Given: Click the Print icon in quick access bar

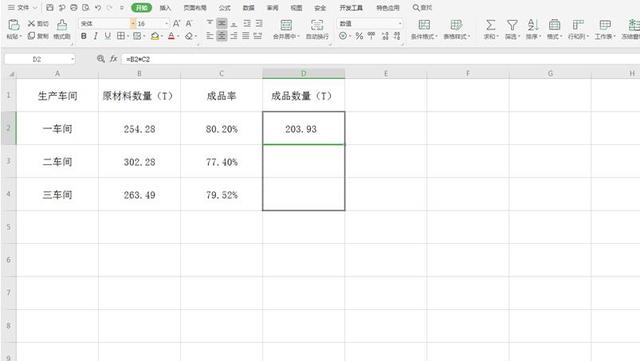Looking at the screenshot, I should pos(74,8).
